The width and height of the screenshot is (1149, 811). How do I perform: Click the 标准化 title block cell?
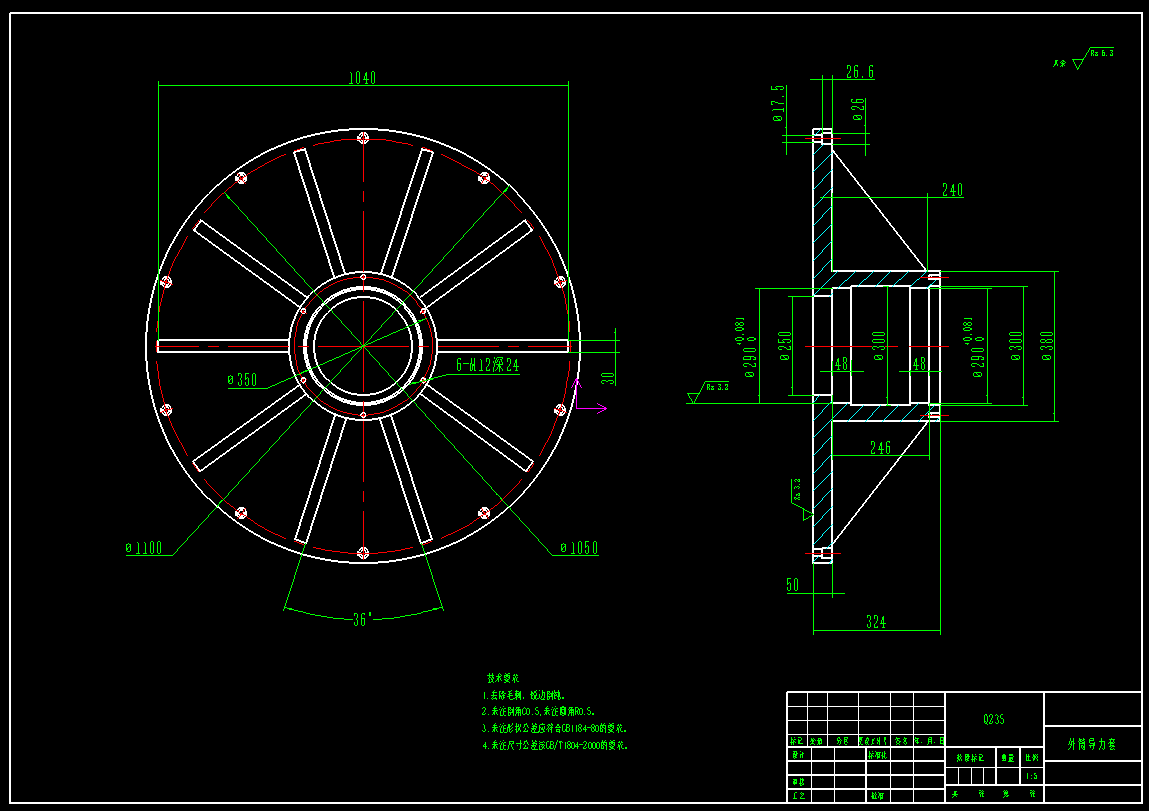pos(876,754)
